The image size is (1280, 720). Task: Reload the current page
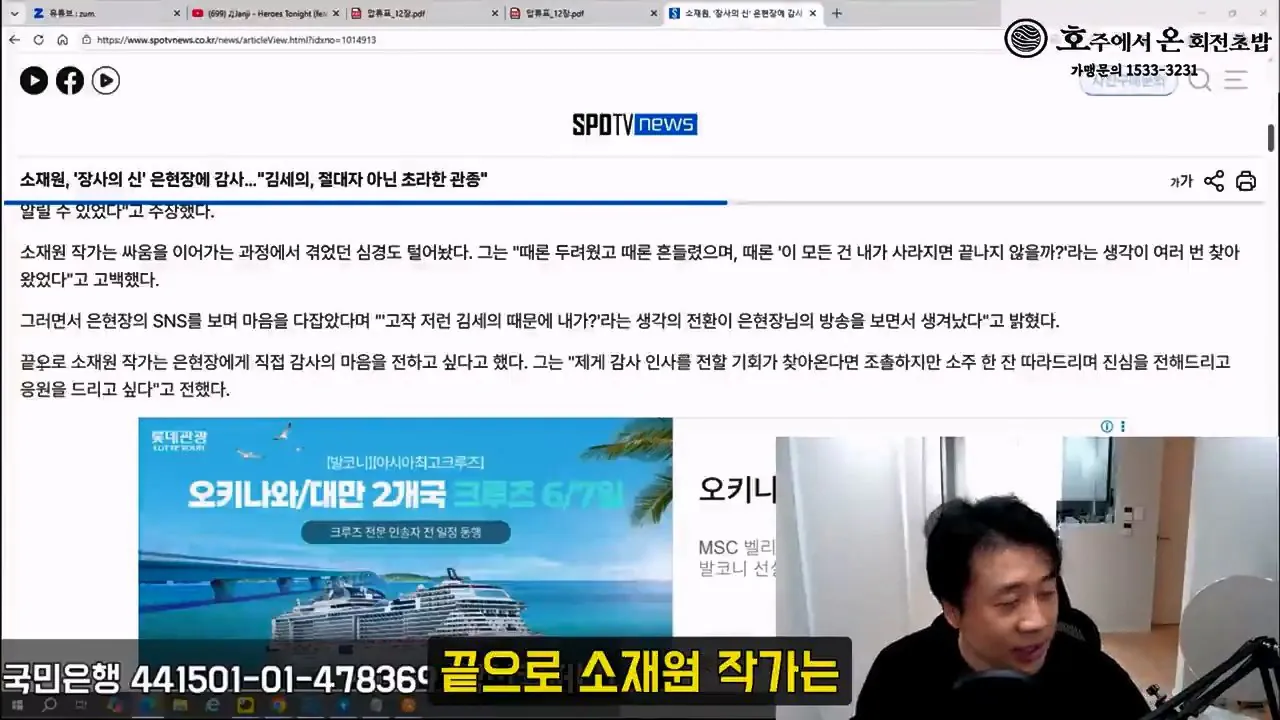point(38,40)
